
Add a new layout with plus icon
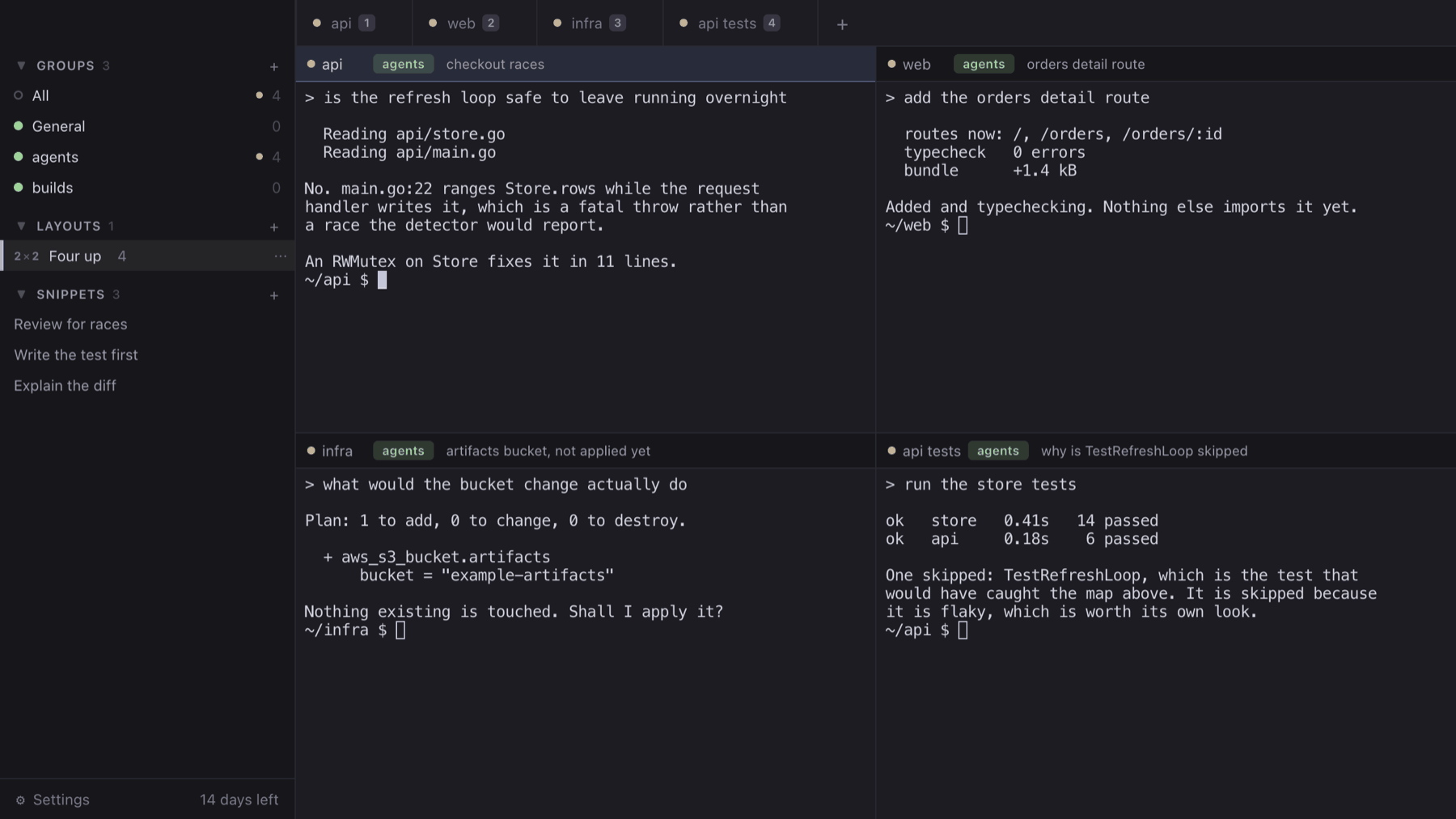274,227
